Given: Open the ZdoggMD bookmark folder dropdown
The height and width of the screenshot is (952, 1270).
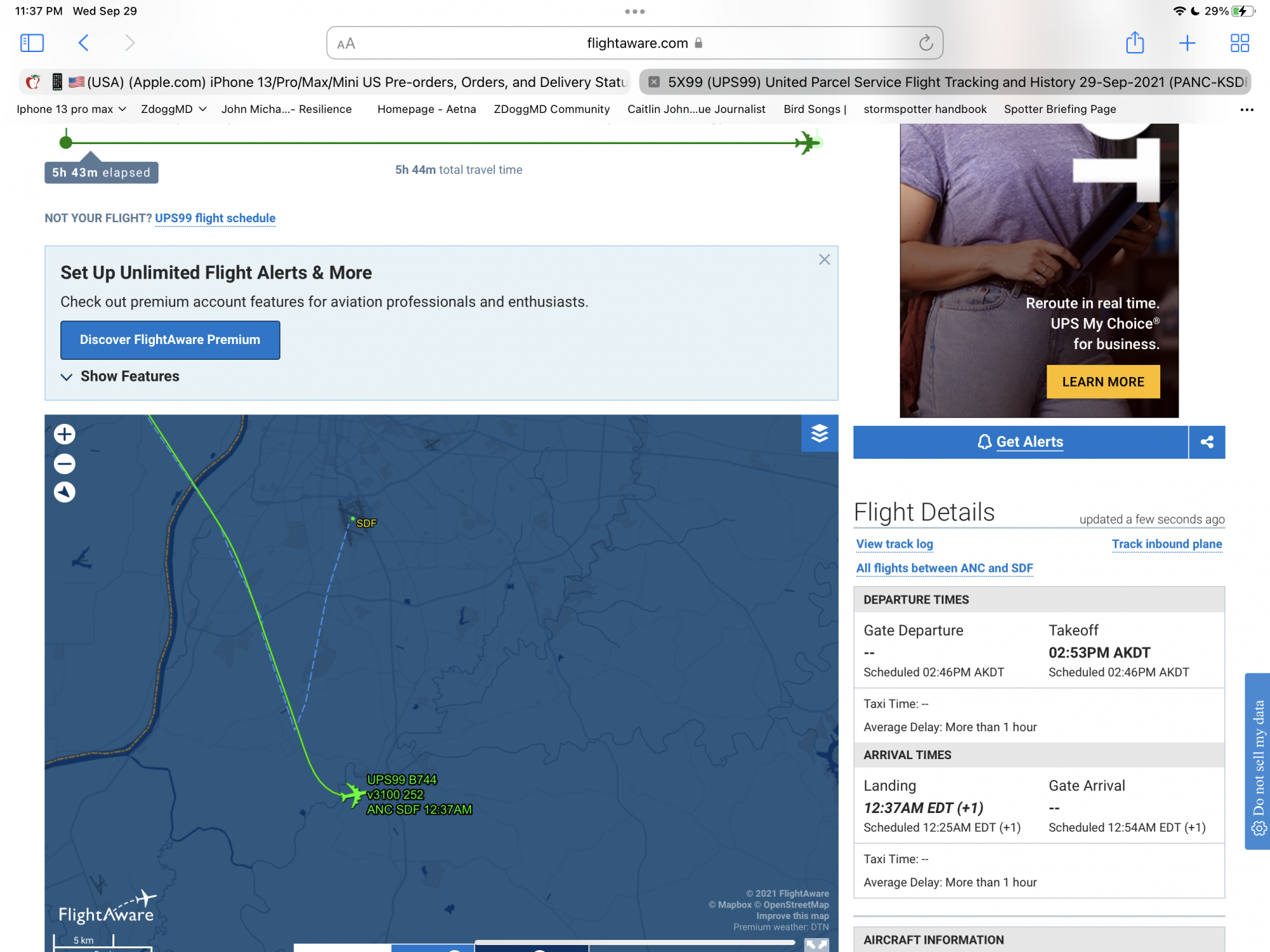Looking at the screenshot, I should (174, 109).
